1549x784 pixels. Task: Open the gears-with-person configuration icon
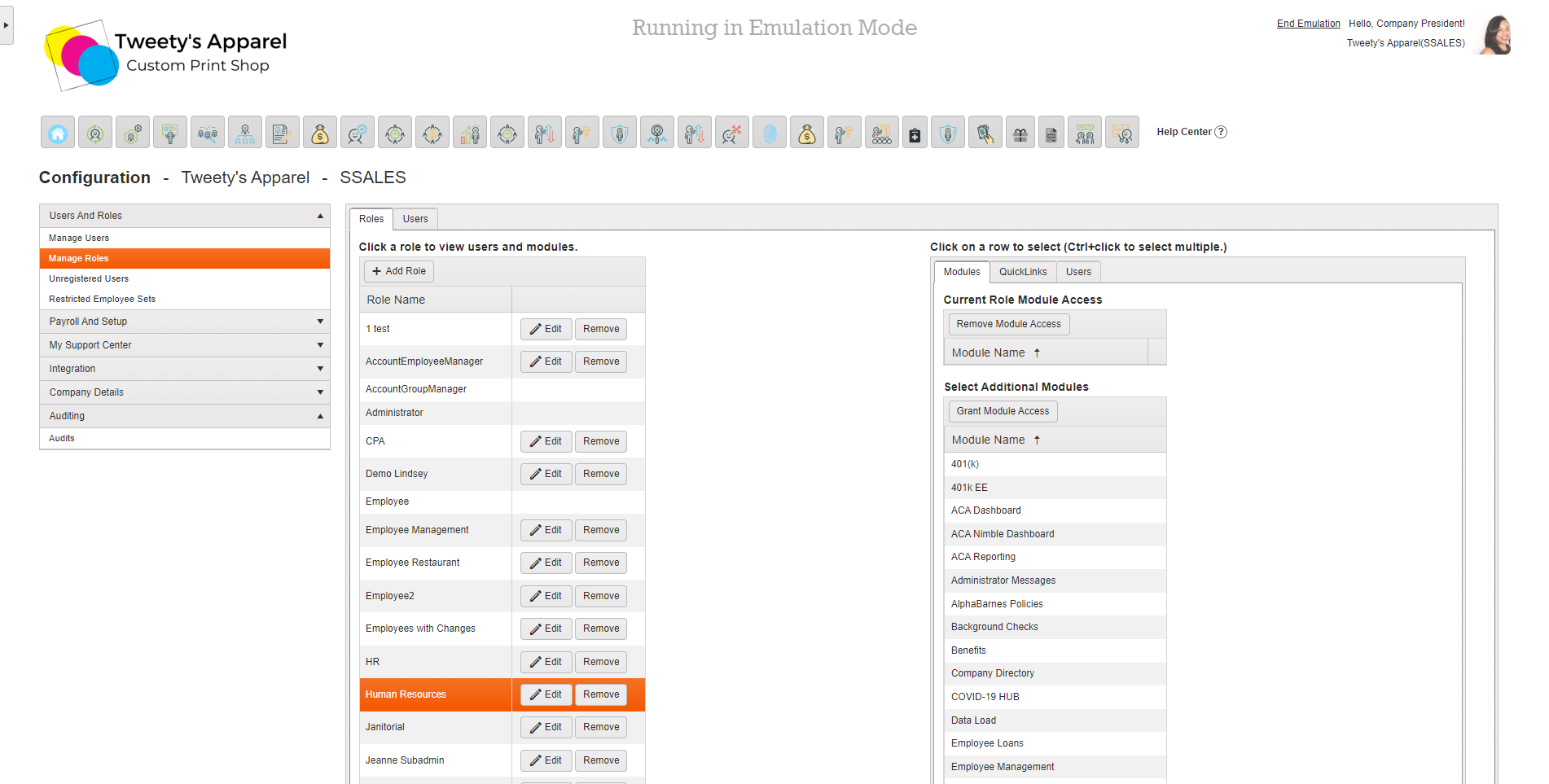pyautogui.click(x=133, y=132)
